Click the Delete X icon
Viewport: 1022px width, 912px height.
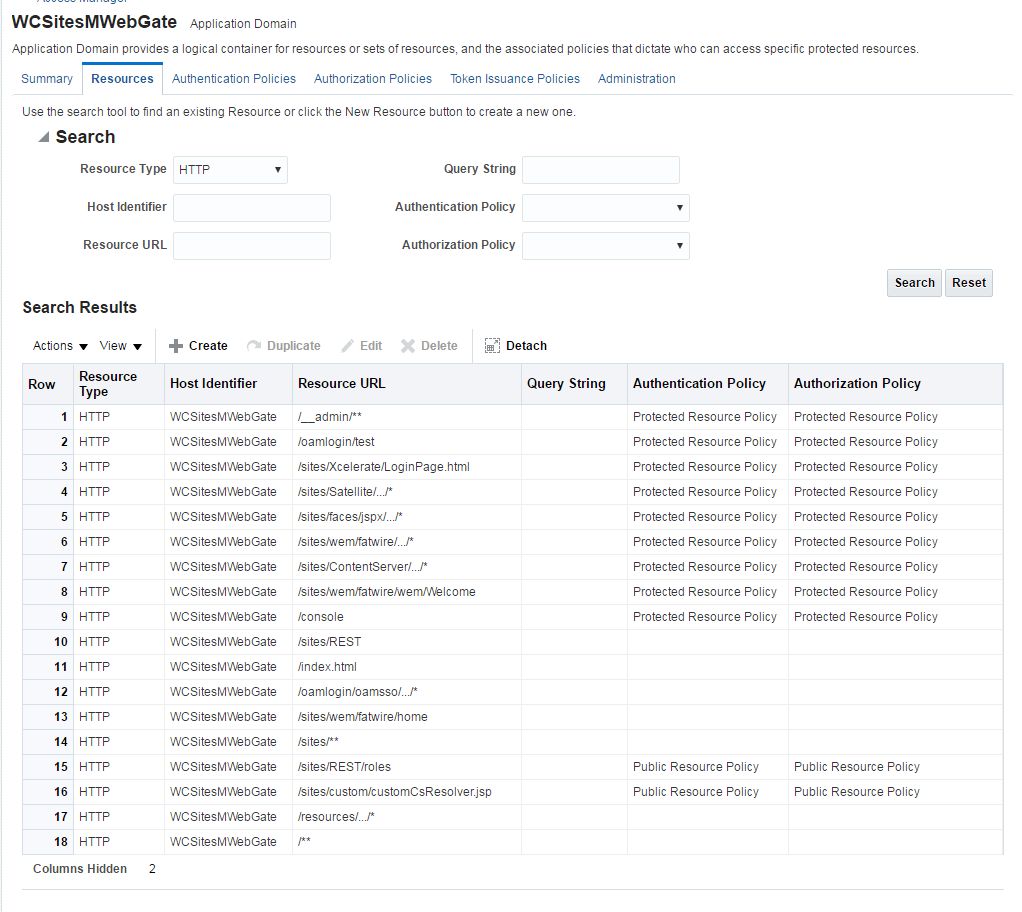[408, 346]
